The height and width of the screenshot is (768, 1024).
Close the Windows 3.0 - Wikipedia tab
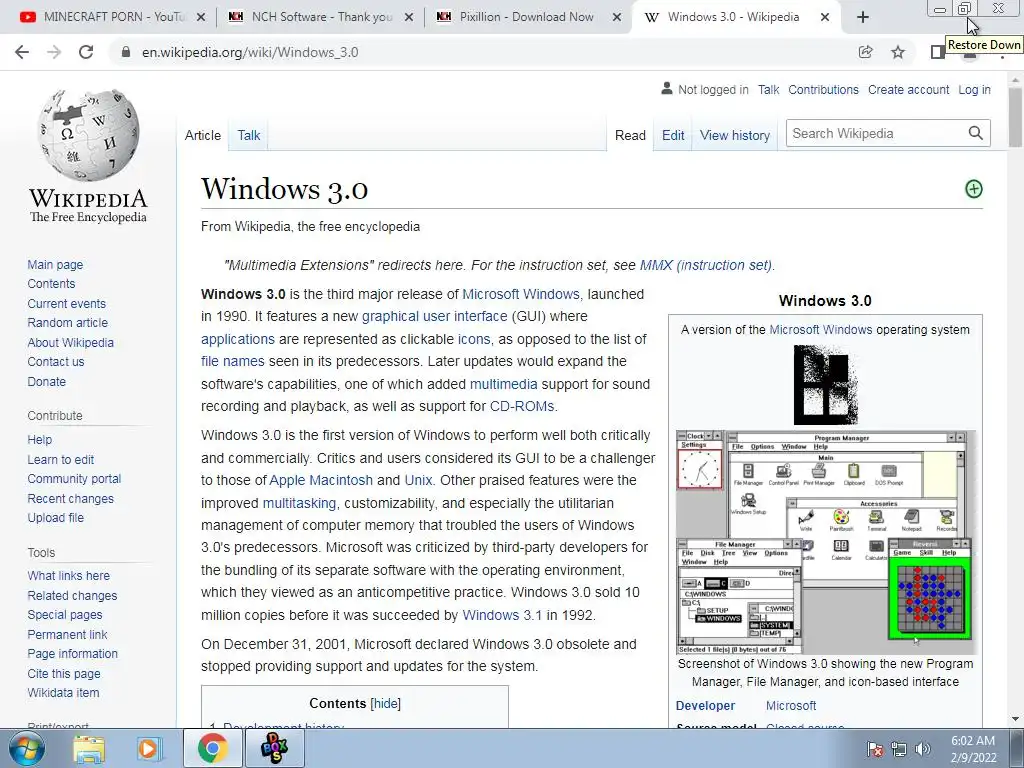[825, 17]
